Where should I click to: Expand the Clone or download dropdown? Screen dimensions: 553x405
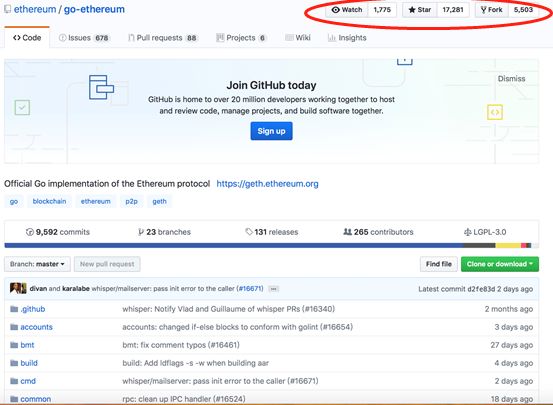click(x=500, y=264)
